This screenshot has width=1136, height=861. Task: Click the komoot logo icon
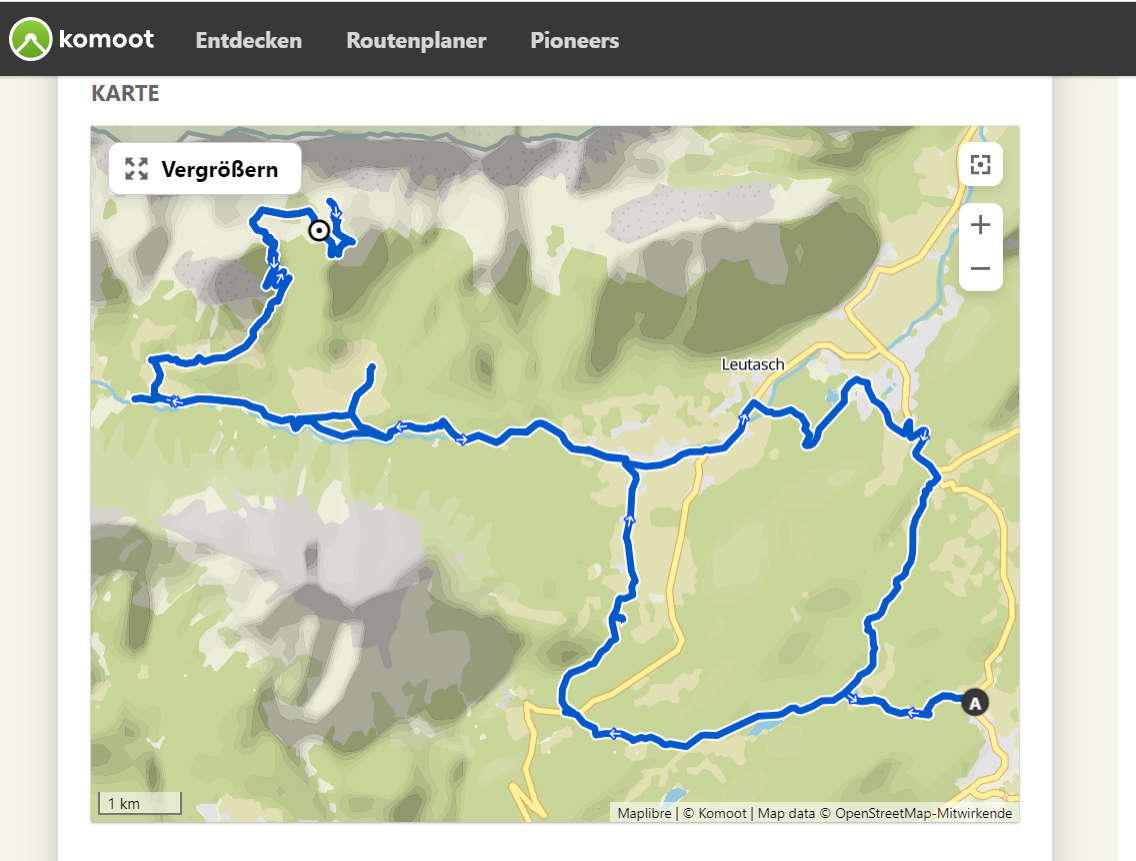point(30,39)
